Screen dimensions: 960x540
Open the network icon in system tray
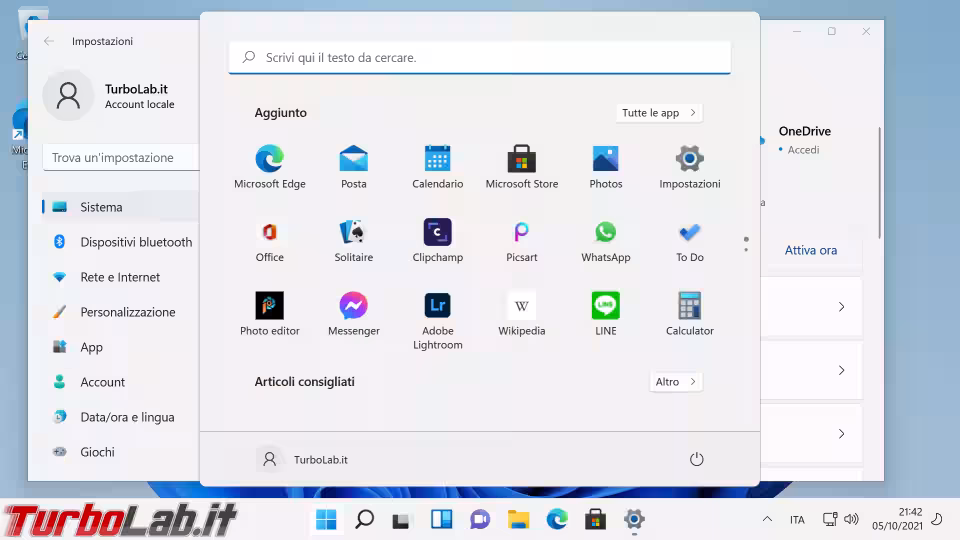[830, 519]
